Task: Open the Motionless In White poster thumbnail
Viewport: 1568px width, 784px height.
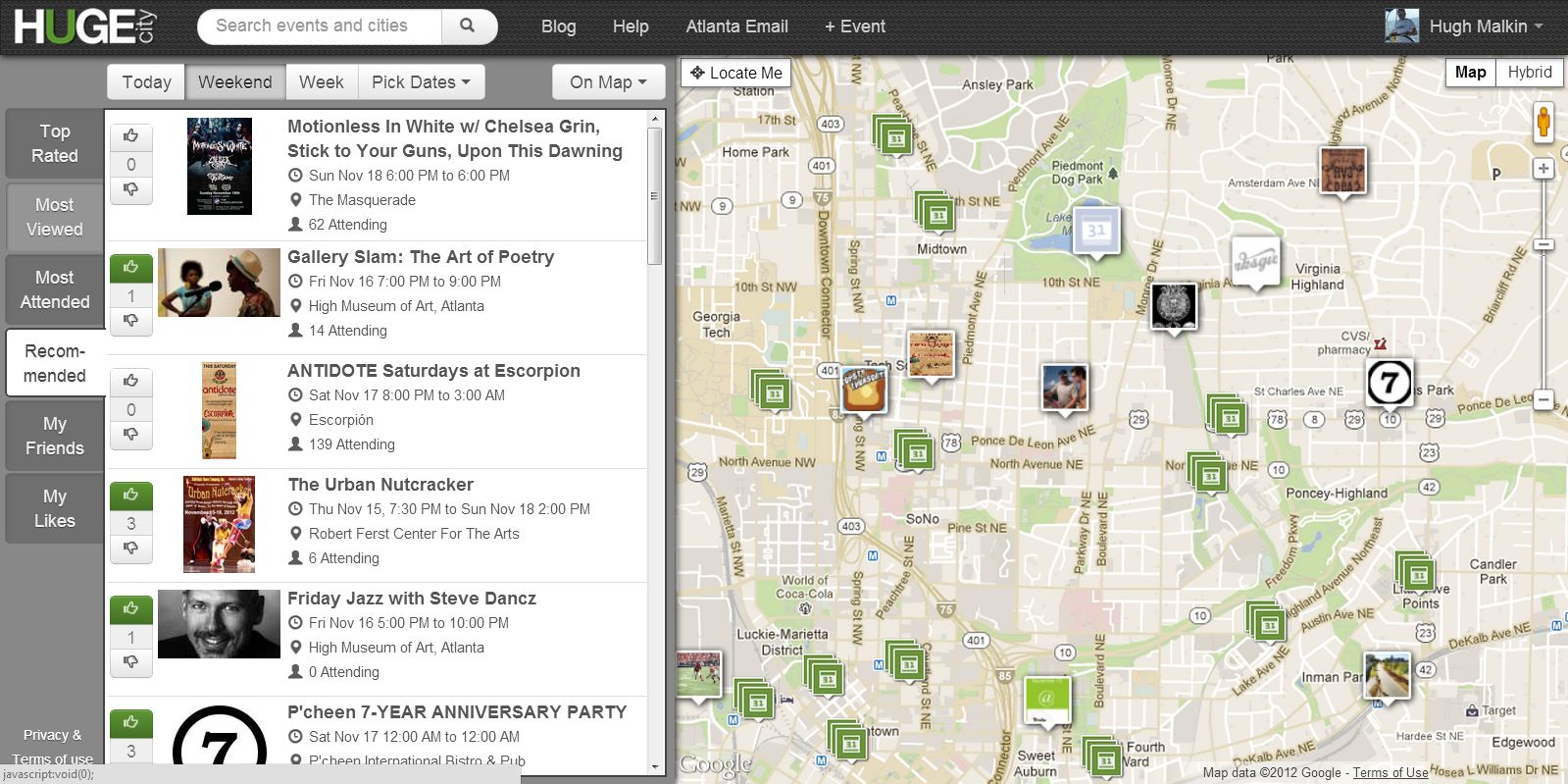Action: (x=220, y=166)
